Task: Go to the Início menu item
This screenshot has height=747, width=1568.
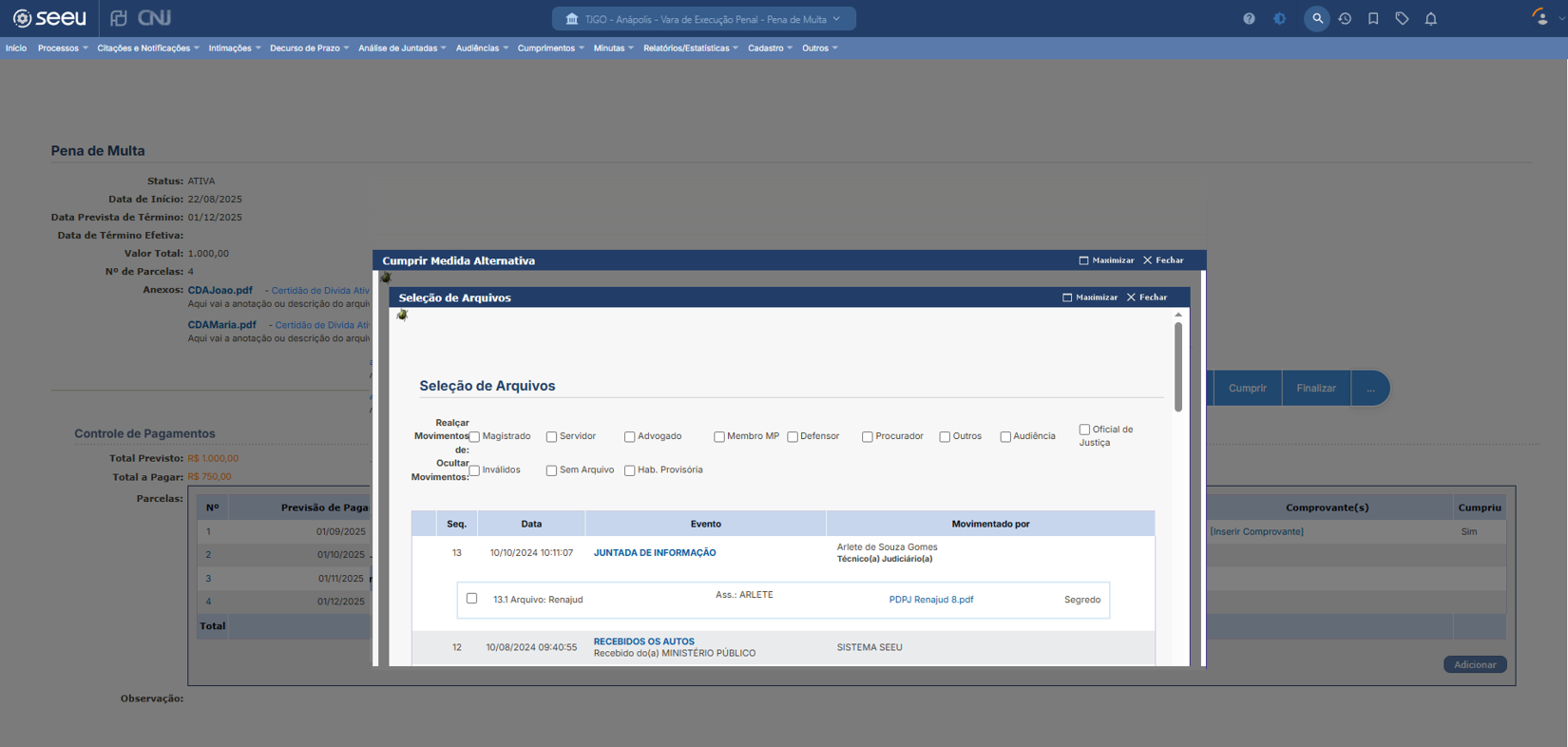Action: [16, 48]
